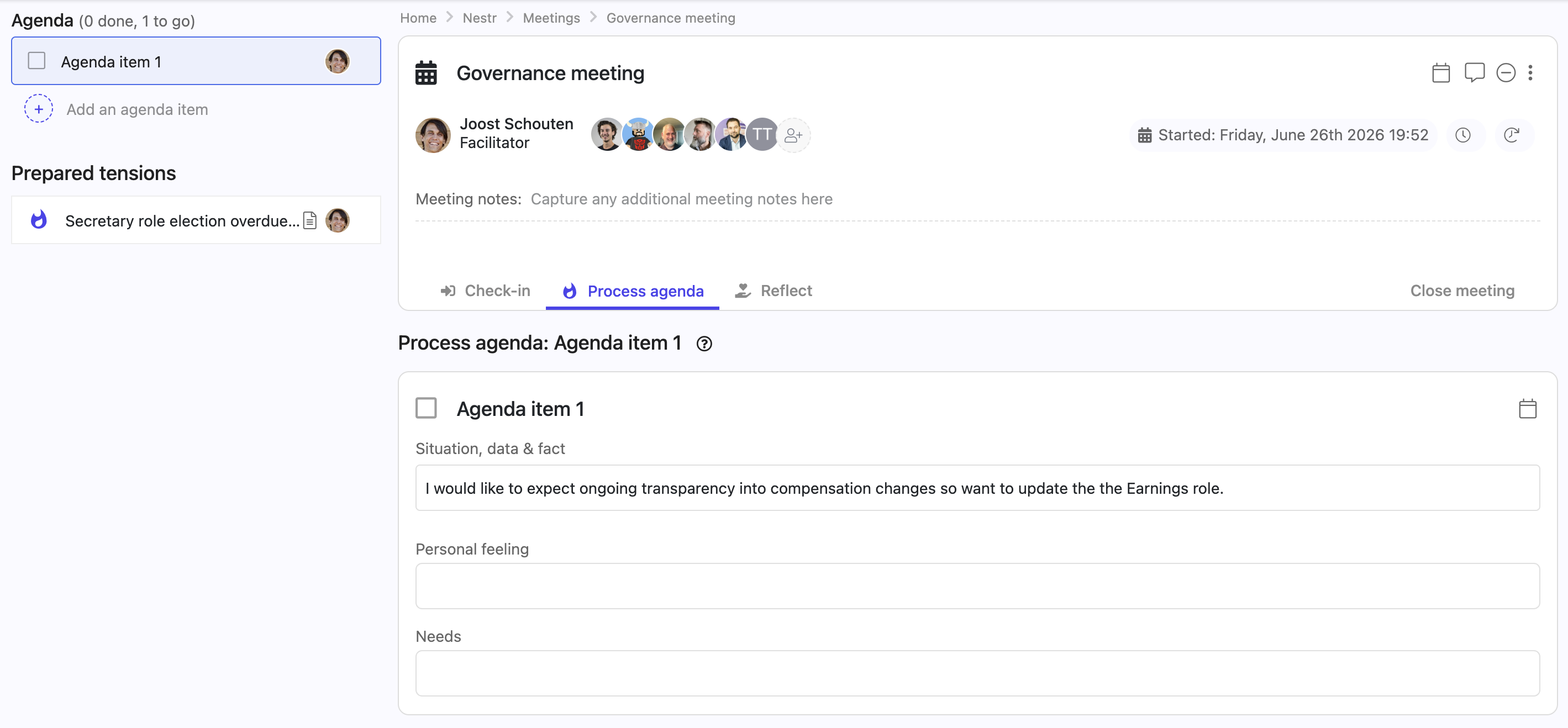Open the calendar outline icon in meeting header

[1441, 73]
